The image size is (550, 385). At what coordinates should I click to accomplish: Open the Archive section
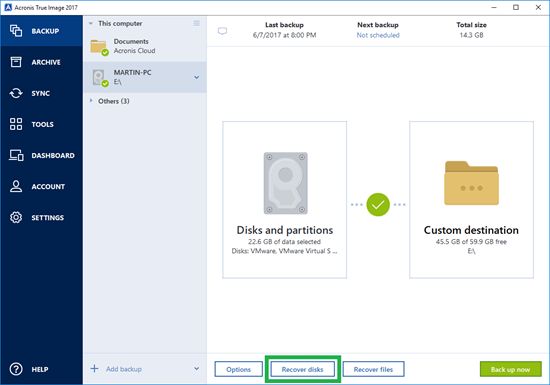click(x=41, y=62)
